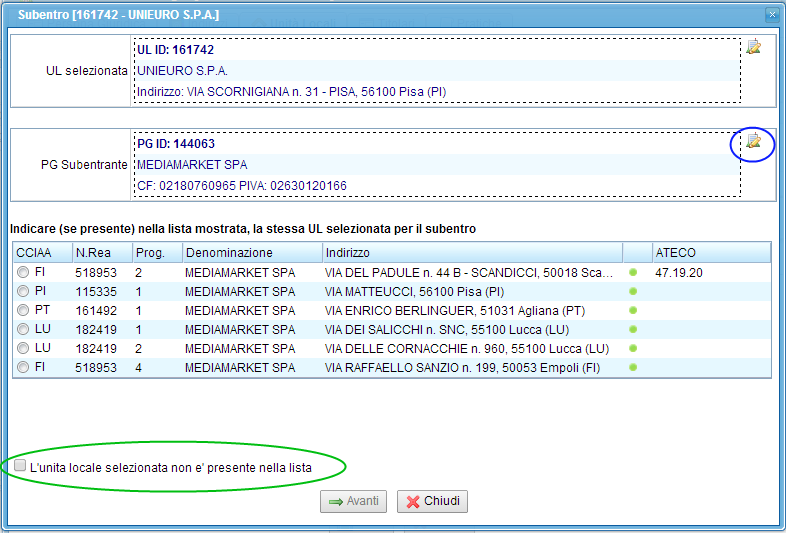786x533 pixels.
Task: Sort by Denominazione column header
Action: [253, 253]
